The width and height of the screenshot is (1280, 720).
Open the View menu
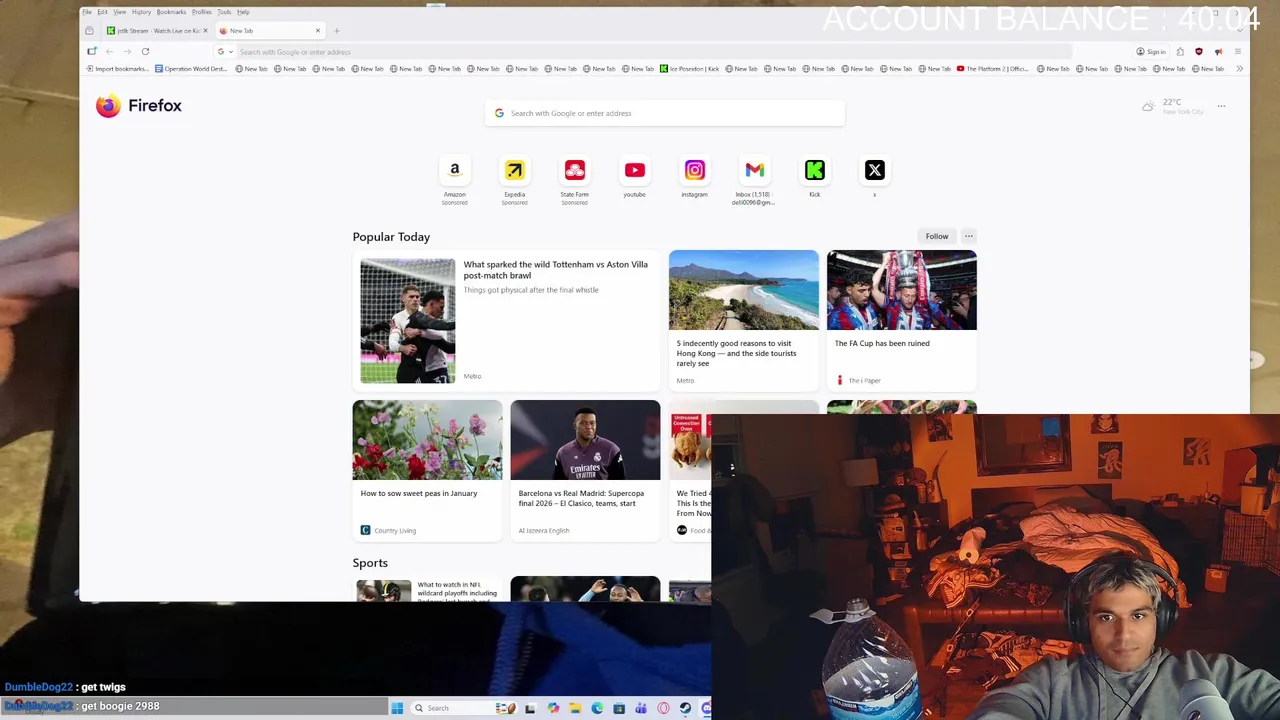(119, 12)
